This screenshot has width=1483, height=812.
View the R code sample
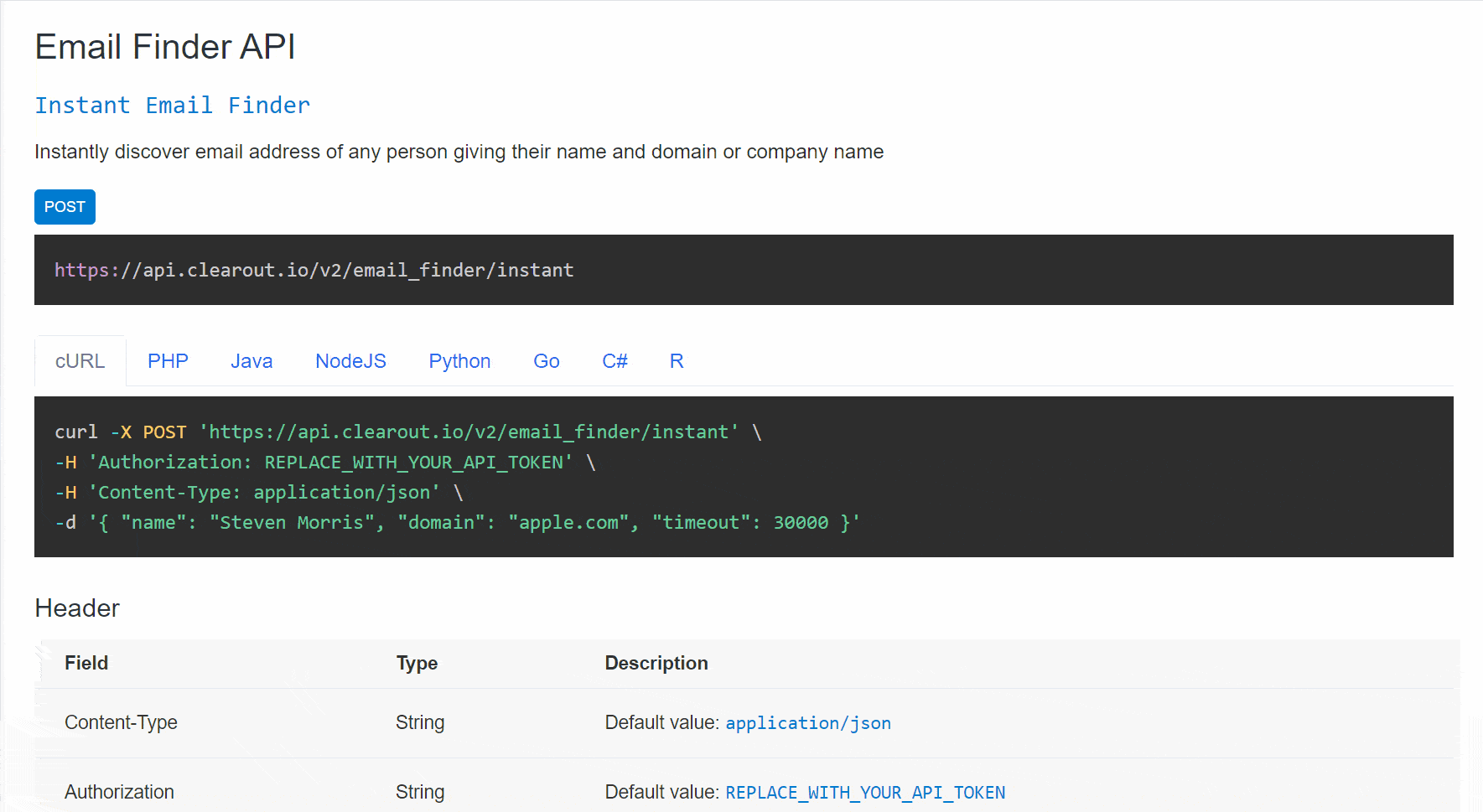(677, 360)
